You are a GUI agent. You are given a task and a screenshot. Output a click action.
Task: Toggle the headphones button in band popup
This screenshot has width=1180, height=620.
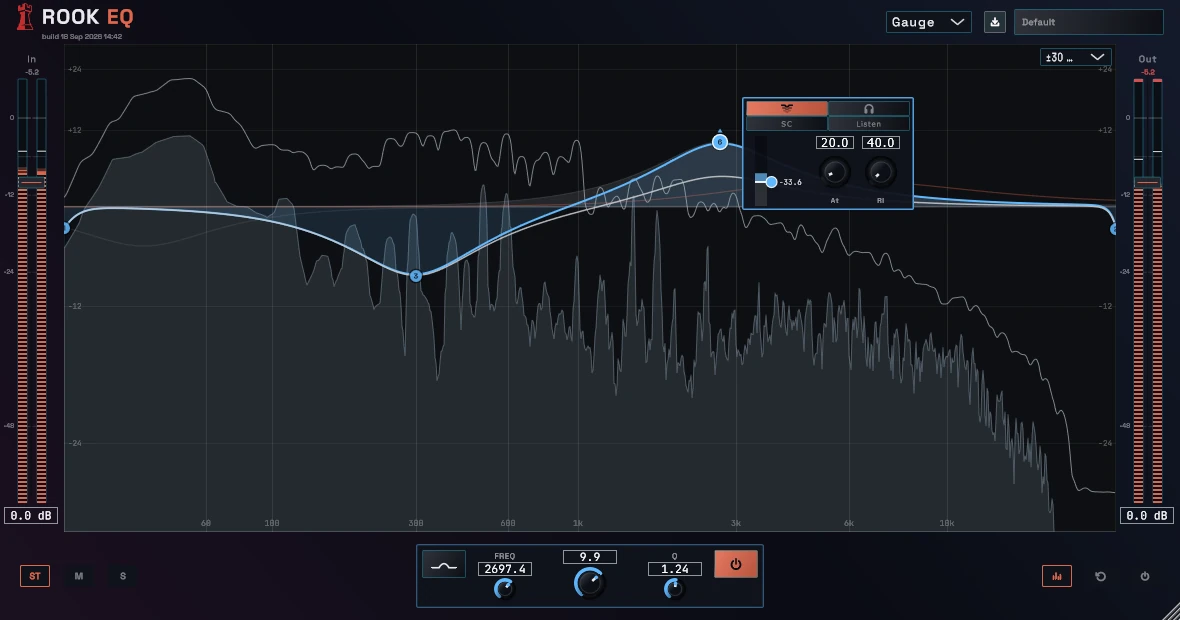(868, 108)
